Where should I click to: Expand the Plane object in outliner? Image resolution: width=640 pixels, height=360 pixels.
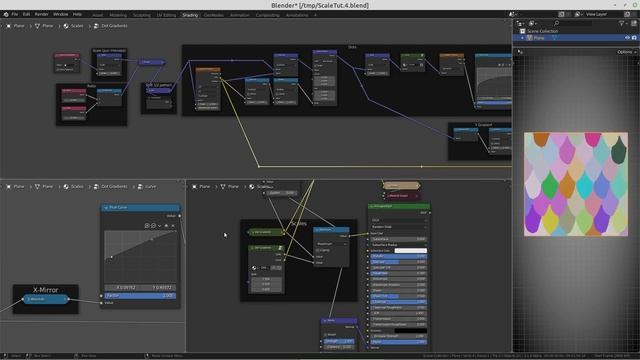pos(522,38)
